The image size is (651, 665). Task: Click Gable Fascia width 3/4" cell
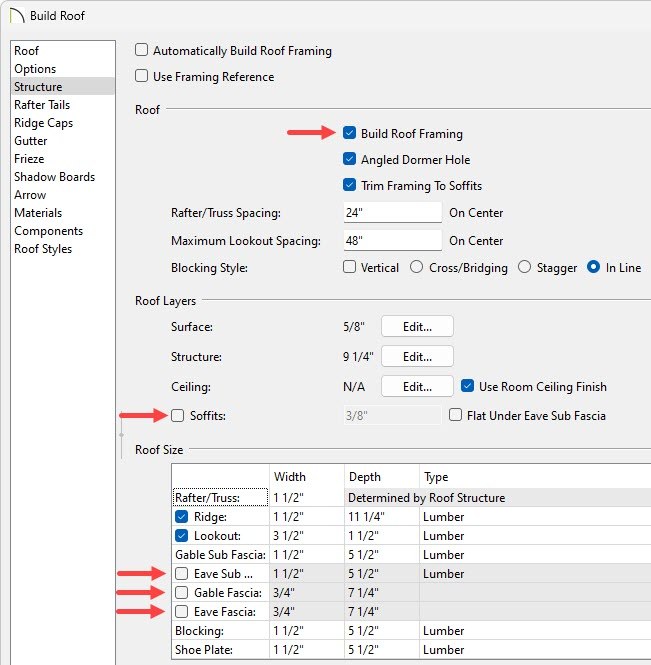coord(307,592)
